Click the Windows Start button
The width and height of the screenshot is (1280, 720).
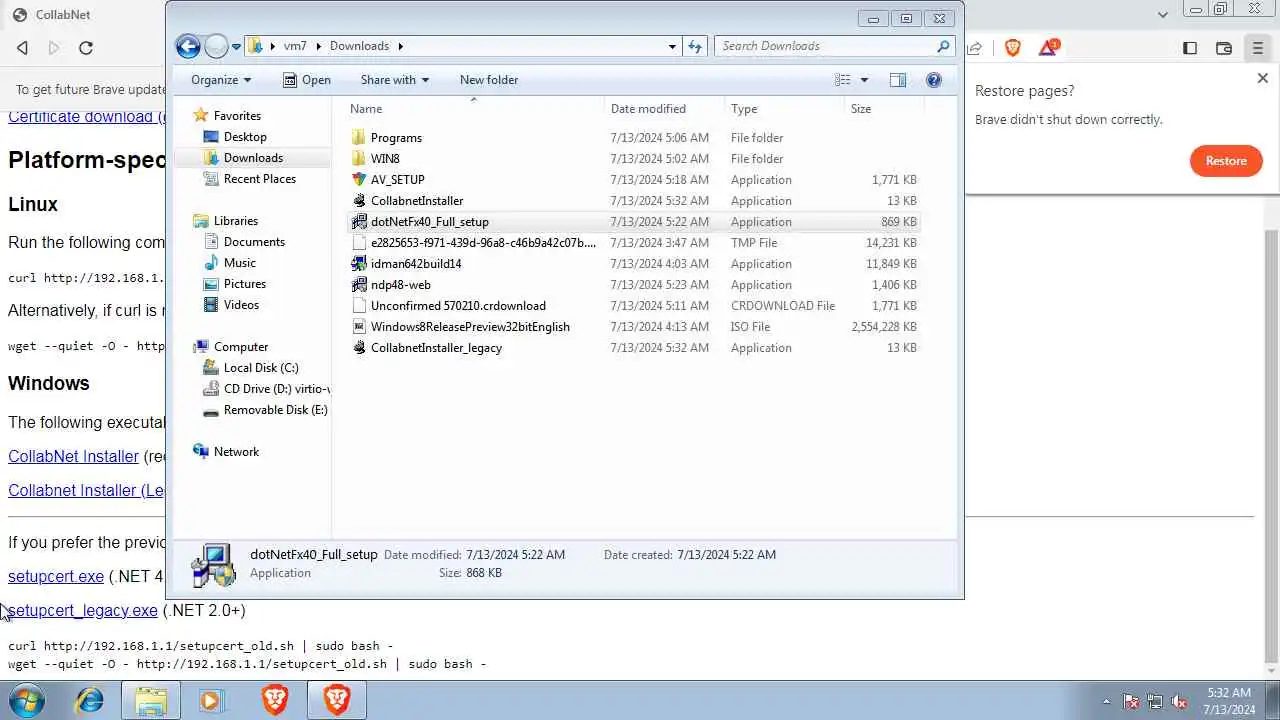(28, 700)
